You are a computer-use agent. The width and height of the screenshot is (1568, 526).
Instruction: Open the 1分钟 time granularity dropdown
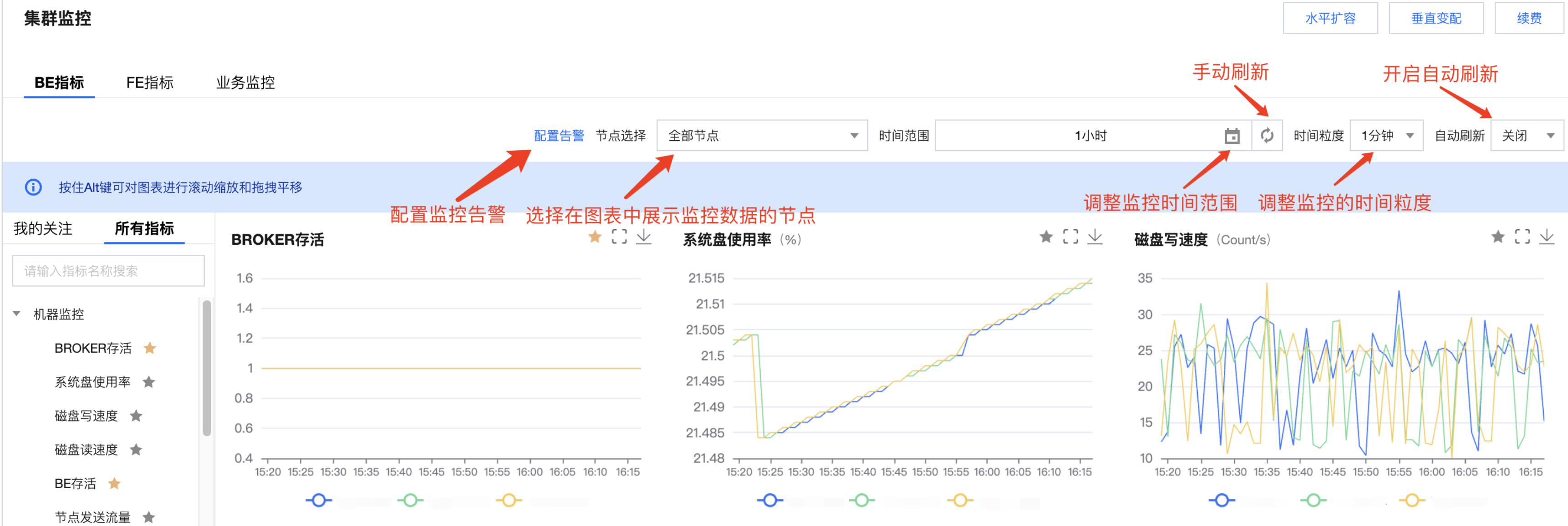pyautogui.click(x=1386, y=136)
